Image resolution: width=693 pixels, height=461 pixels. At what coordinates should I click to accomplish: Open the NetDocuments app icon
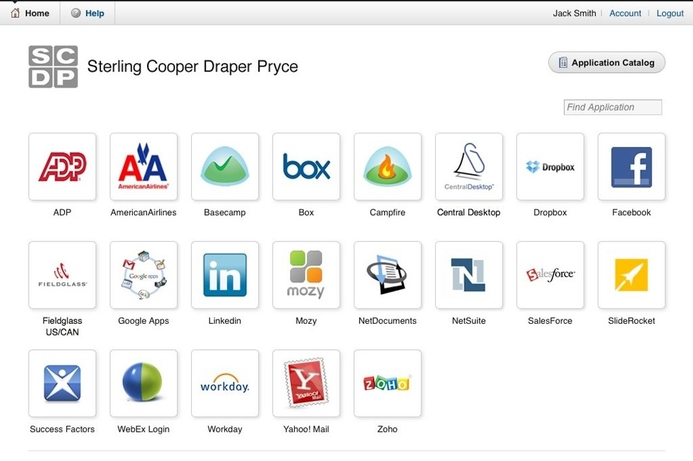pos(388,275)
